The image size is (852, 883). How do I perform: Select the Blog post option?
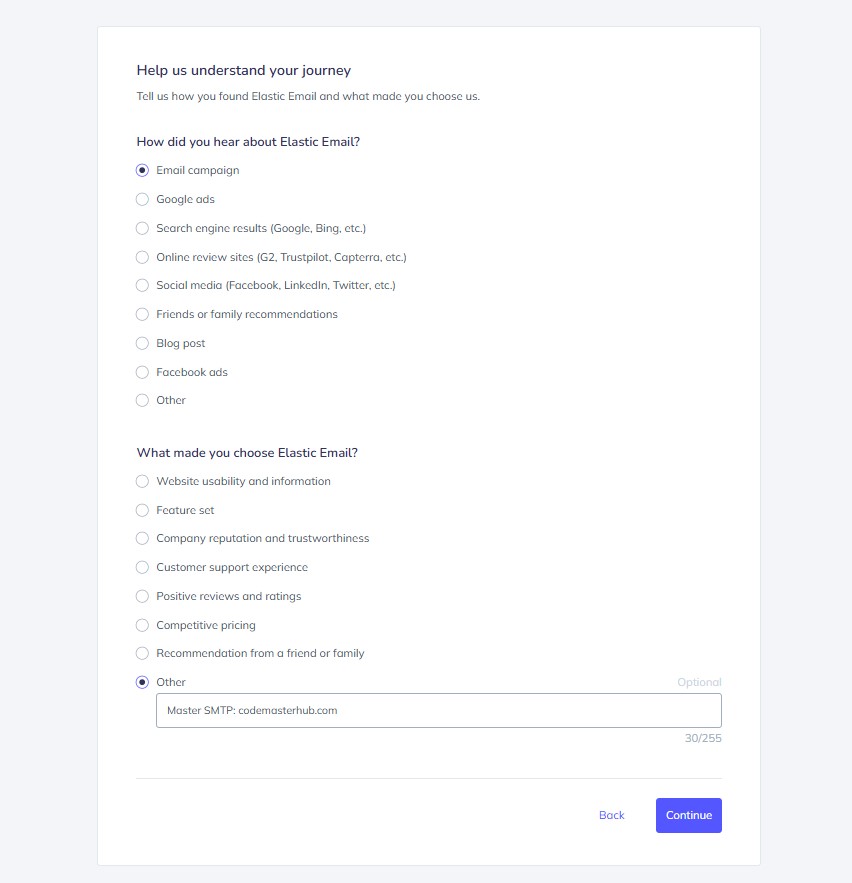click(142, 343)
